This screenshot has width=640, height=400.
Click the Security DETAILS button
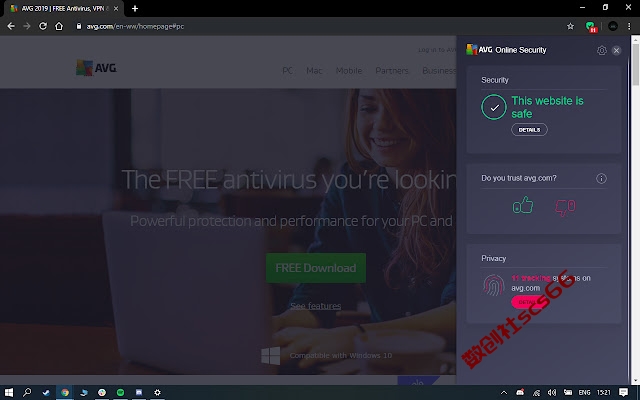pos(529,130)
